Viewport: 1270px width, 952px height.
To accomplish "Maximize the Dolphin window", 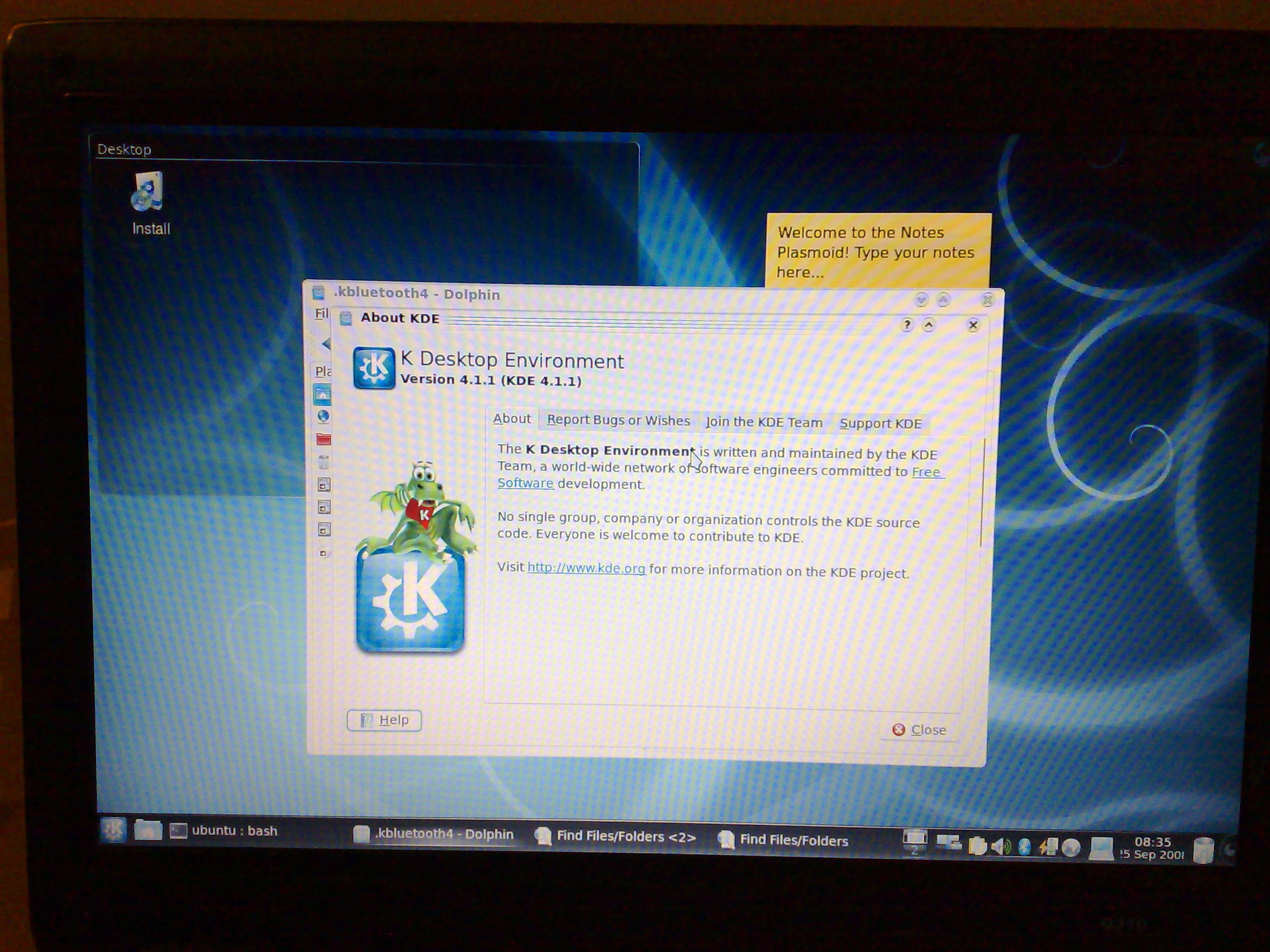I will pyautogui.click(x=943, y=300).
